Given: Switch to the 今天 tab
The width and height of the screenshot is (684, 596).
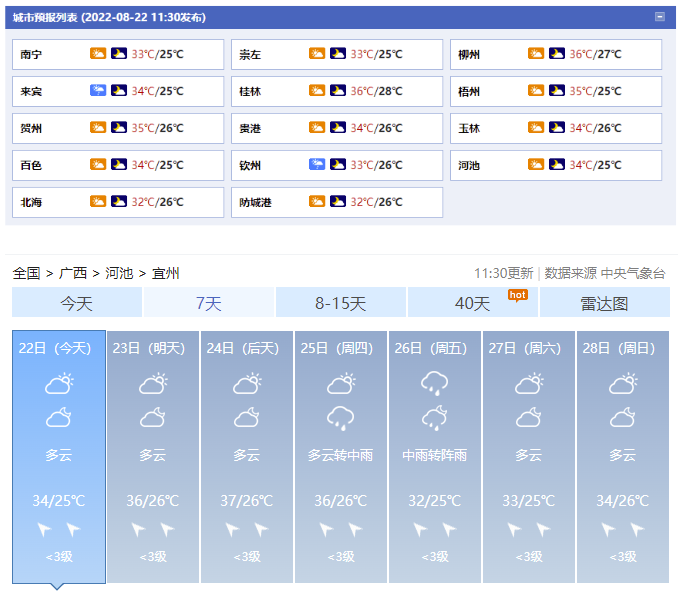Looking at the screenshot, I should (77, 303).
